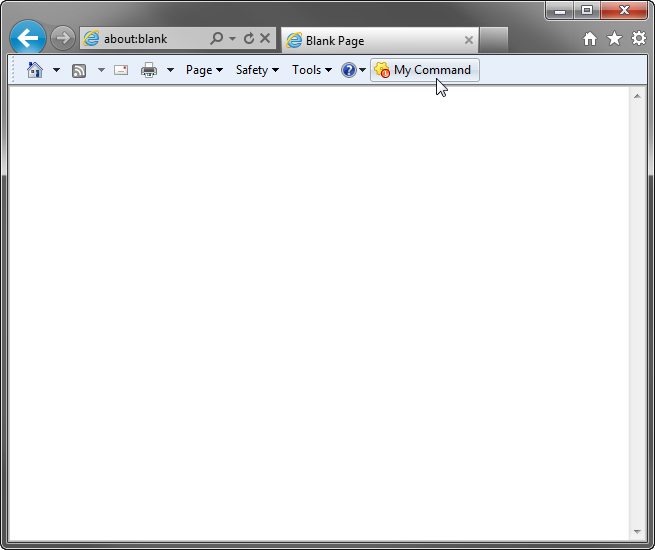Viewport: 655px width, 550px height.
Task: Open the Help dropdown arrow
Action: tap(362, 70)
